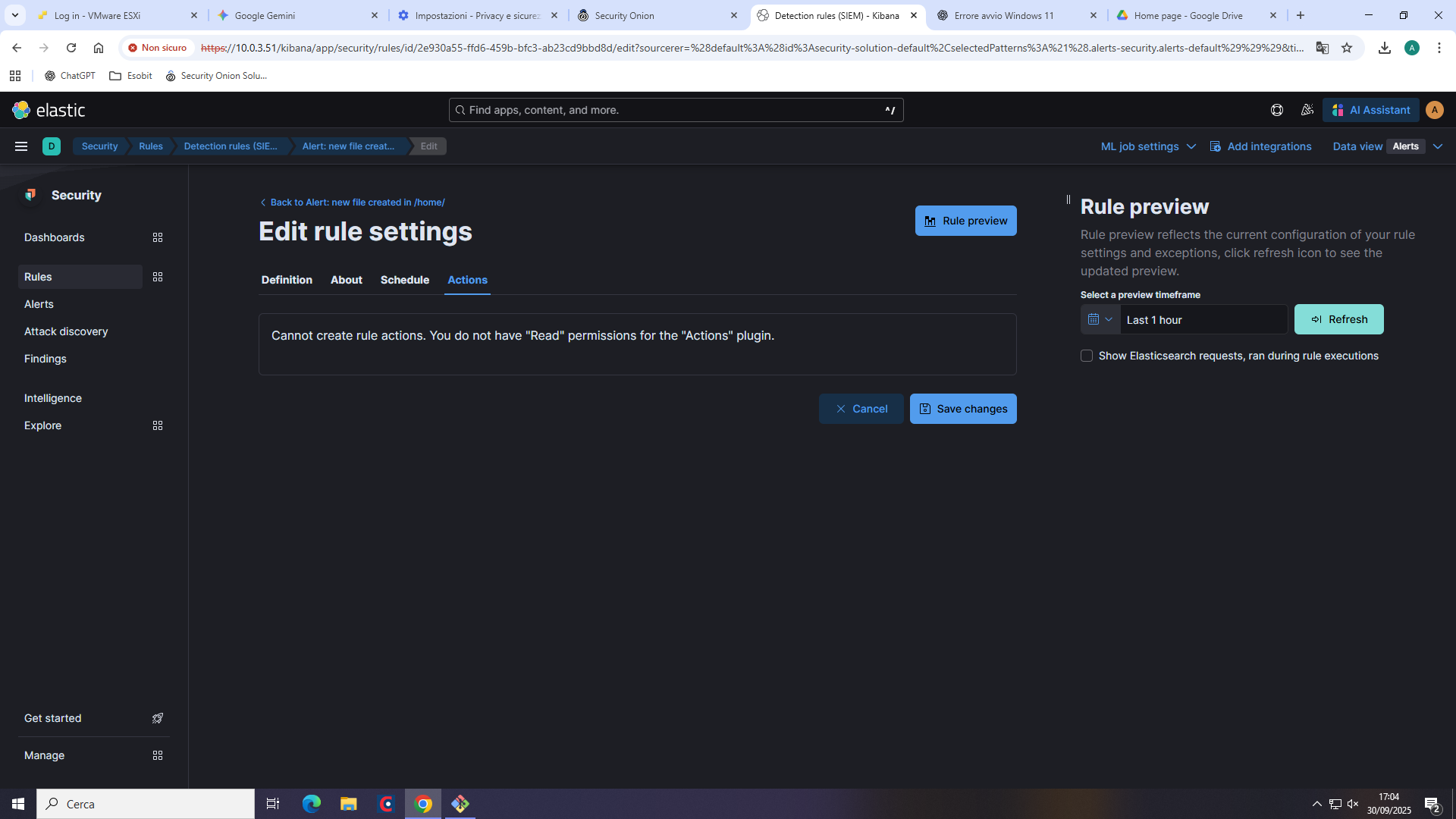Toggle the hamburger navigation menu

(x=21, y=146)
